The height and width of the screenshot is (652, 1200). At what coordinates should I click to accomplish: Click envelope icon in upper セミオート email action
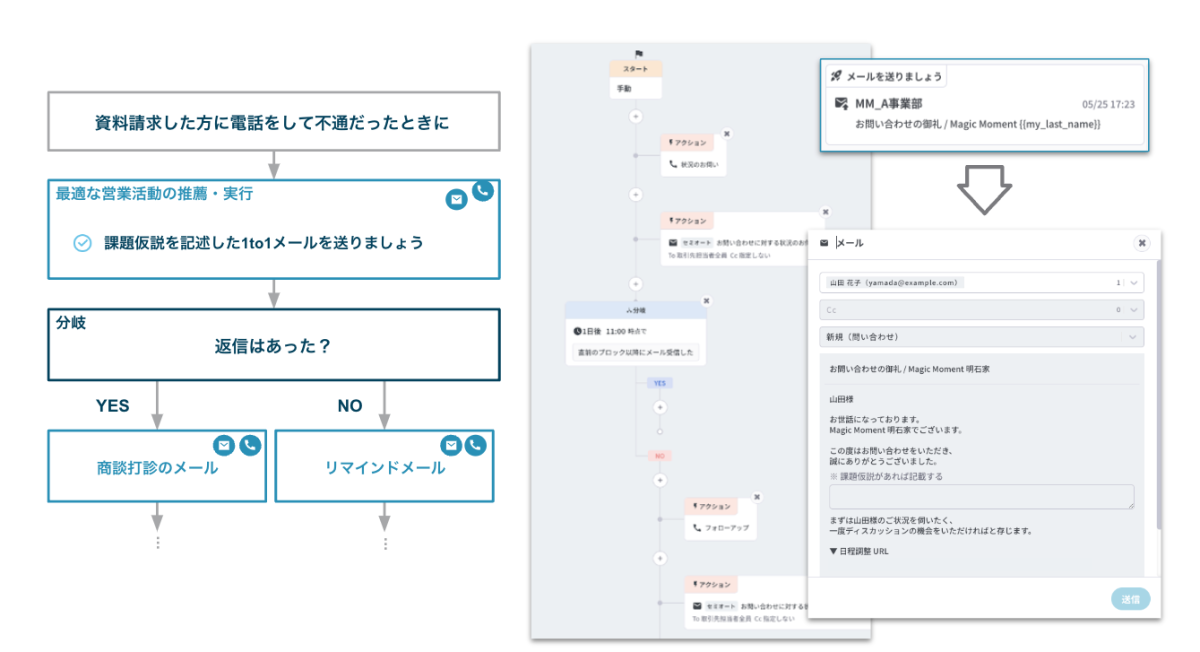[x=672, y=241]
